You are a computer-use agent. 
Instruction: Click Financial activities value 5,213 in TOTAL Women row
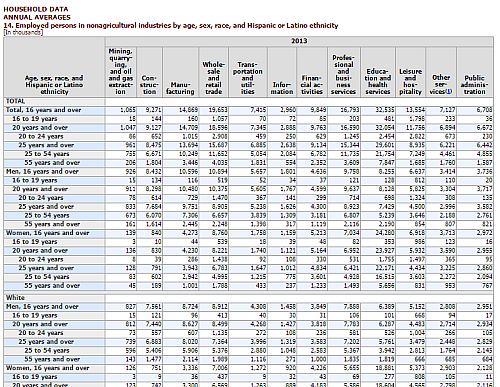pos(318,233)
